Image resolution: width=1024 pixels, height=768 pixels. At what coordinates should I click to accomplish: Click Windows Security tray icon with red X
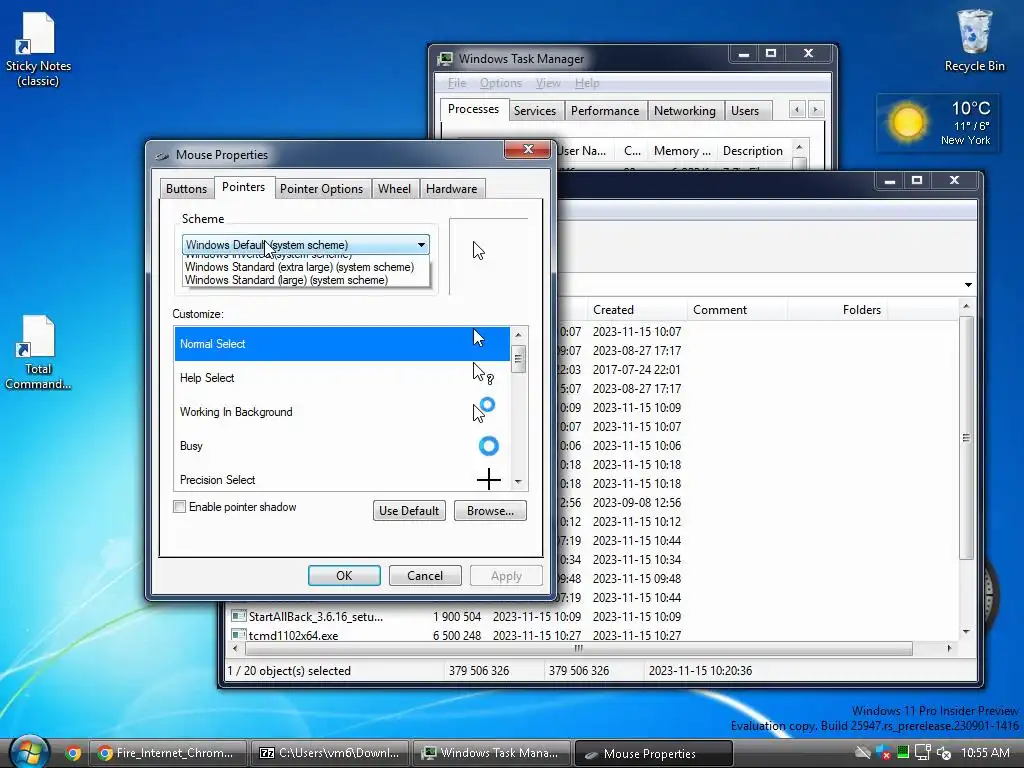click(x=884, y=753)
